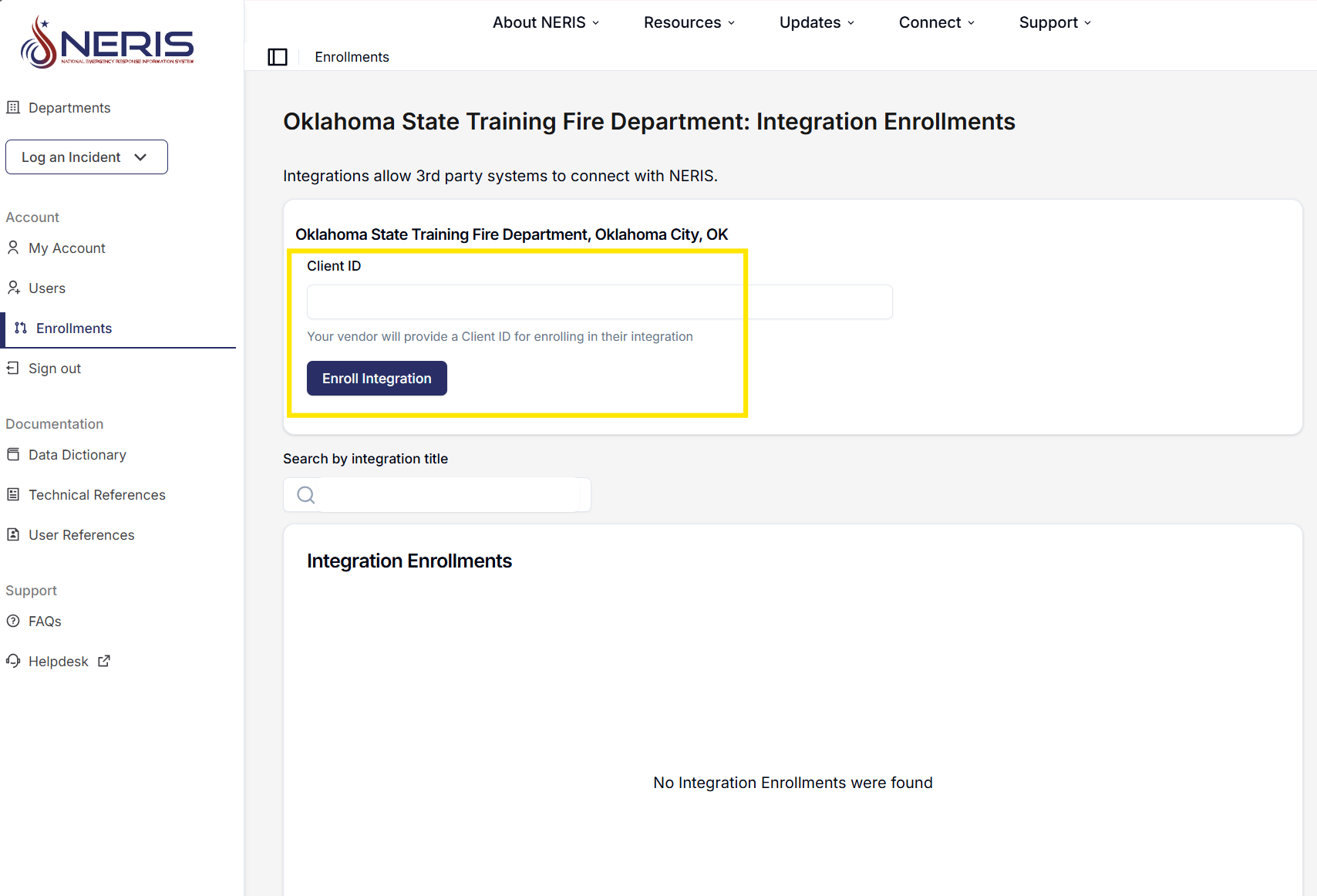The width and height of the screenshot is (1317, 896).
Task: Click the search magnifier icon
Action: 306,495
